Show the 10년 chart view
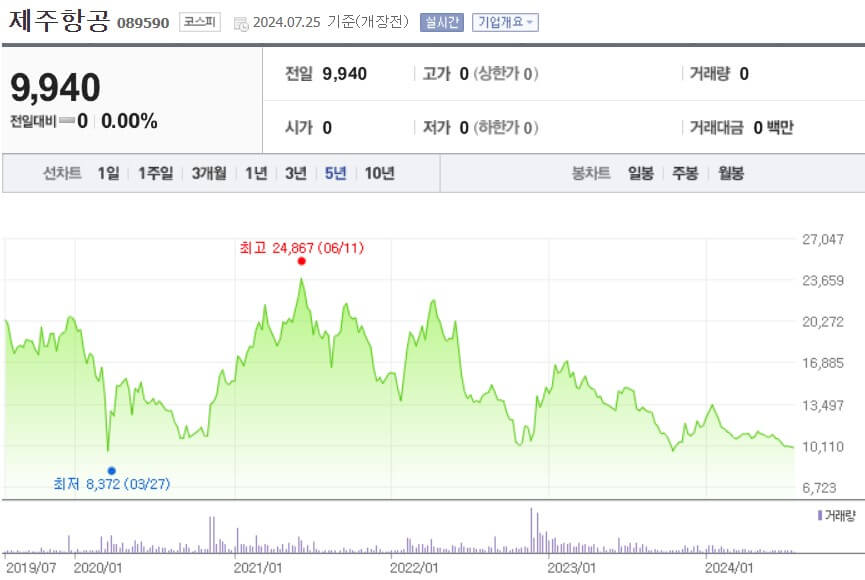This screenshot has height=580, width=865. coord(380,172)
